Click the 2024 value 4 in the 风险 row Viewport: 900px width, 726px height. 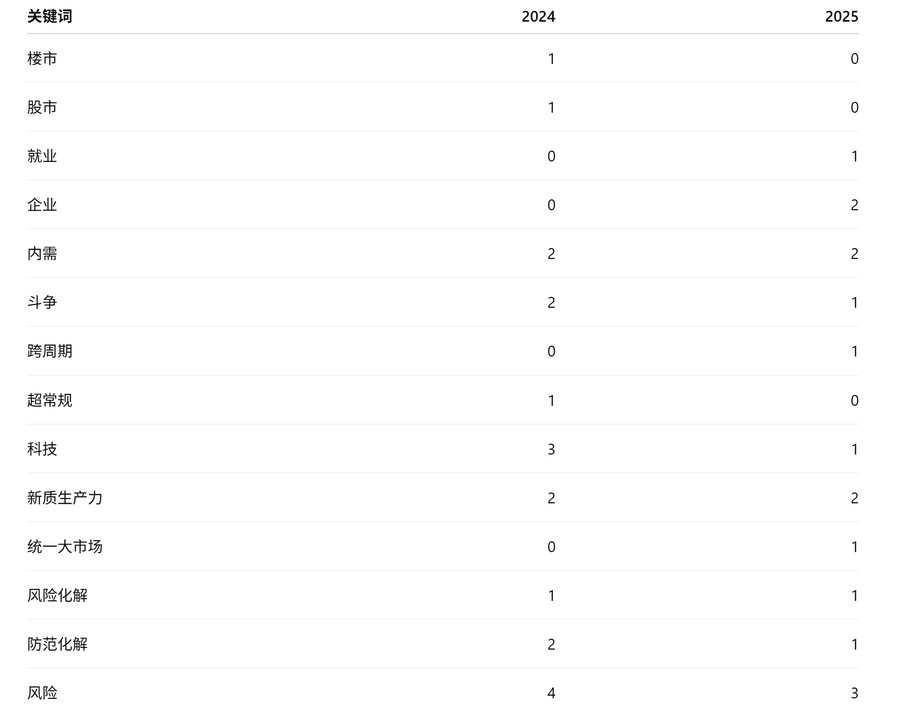click(551, 693)
